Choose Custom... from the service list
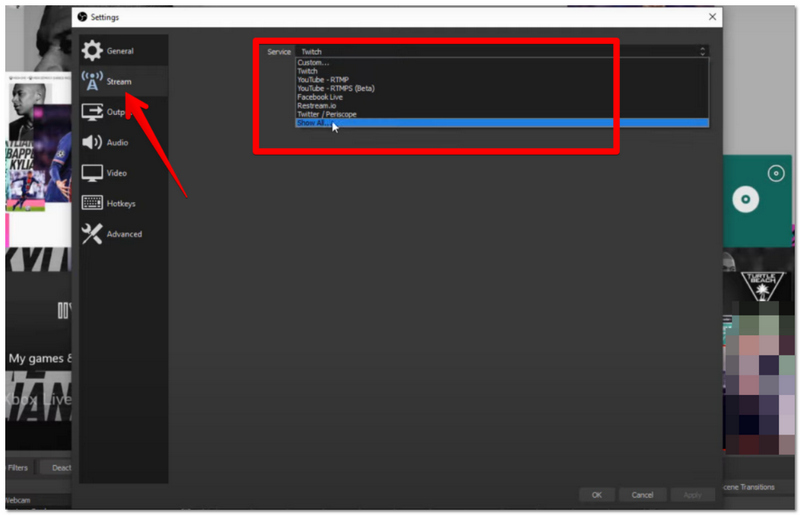800x515 pixels. pos(314,62)
